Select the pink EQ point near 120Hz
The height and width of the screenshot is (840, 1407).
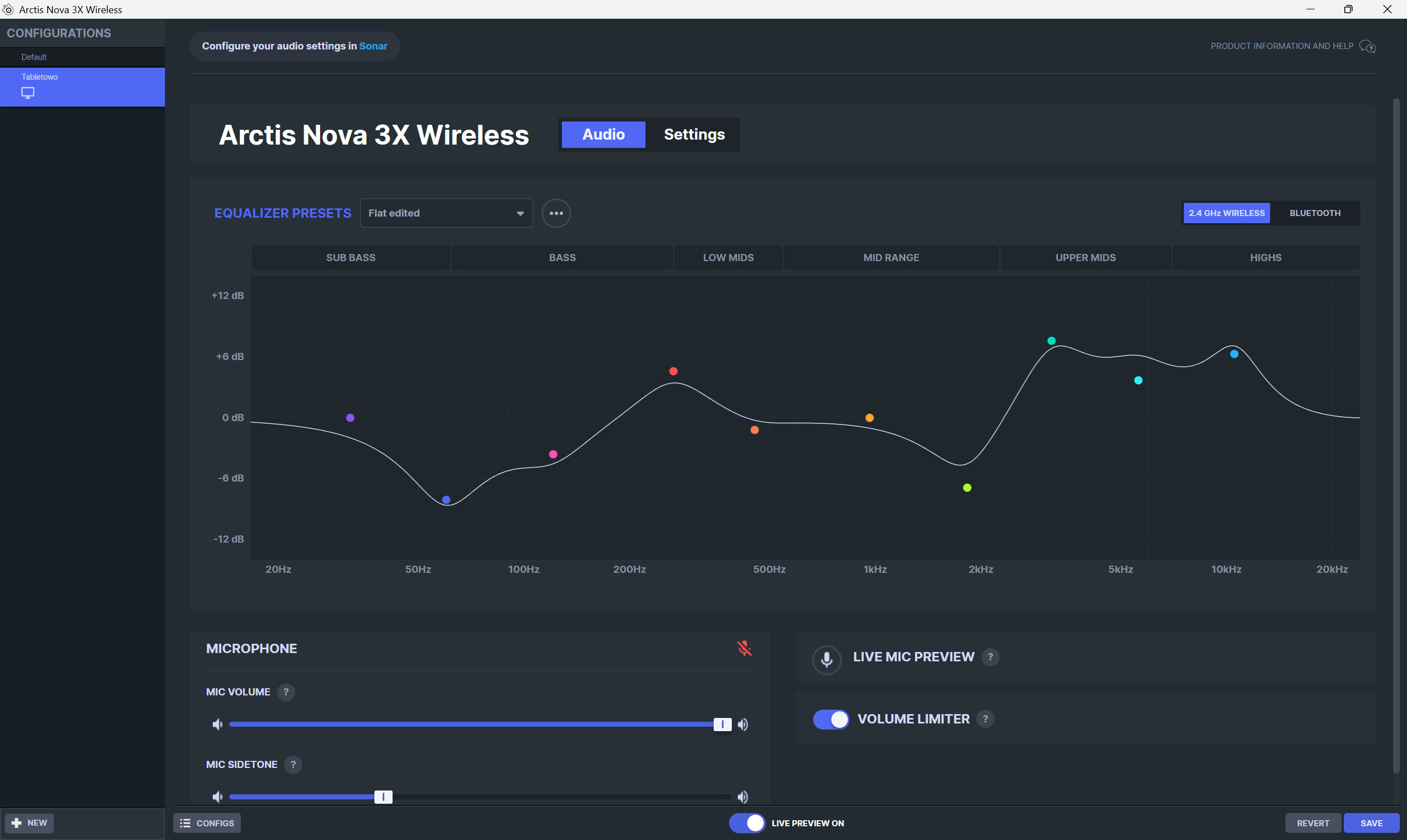pos(553,454)
